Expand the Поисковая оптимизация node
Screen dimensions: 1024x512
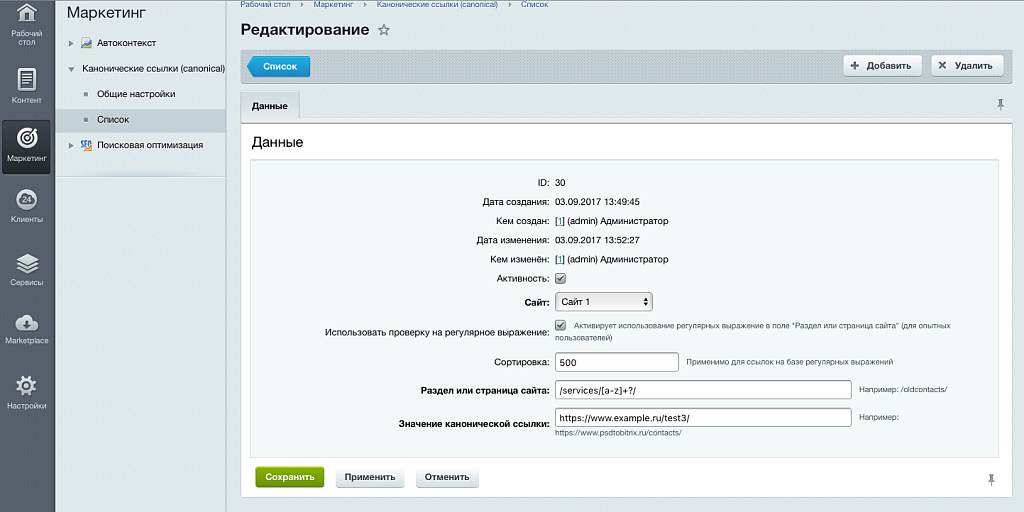click(71, 145)
